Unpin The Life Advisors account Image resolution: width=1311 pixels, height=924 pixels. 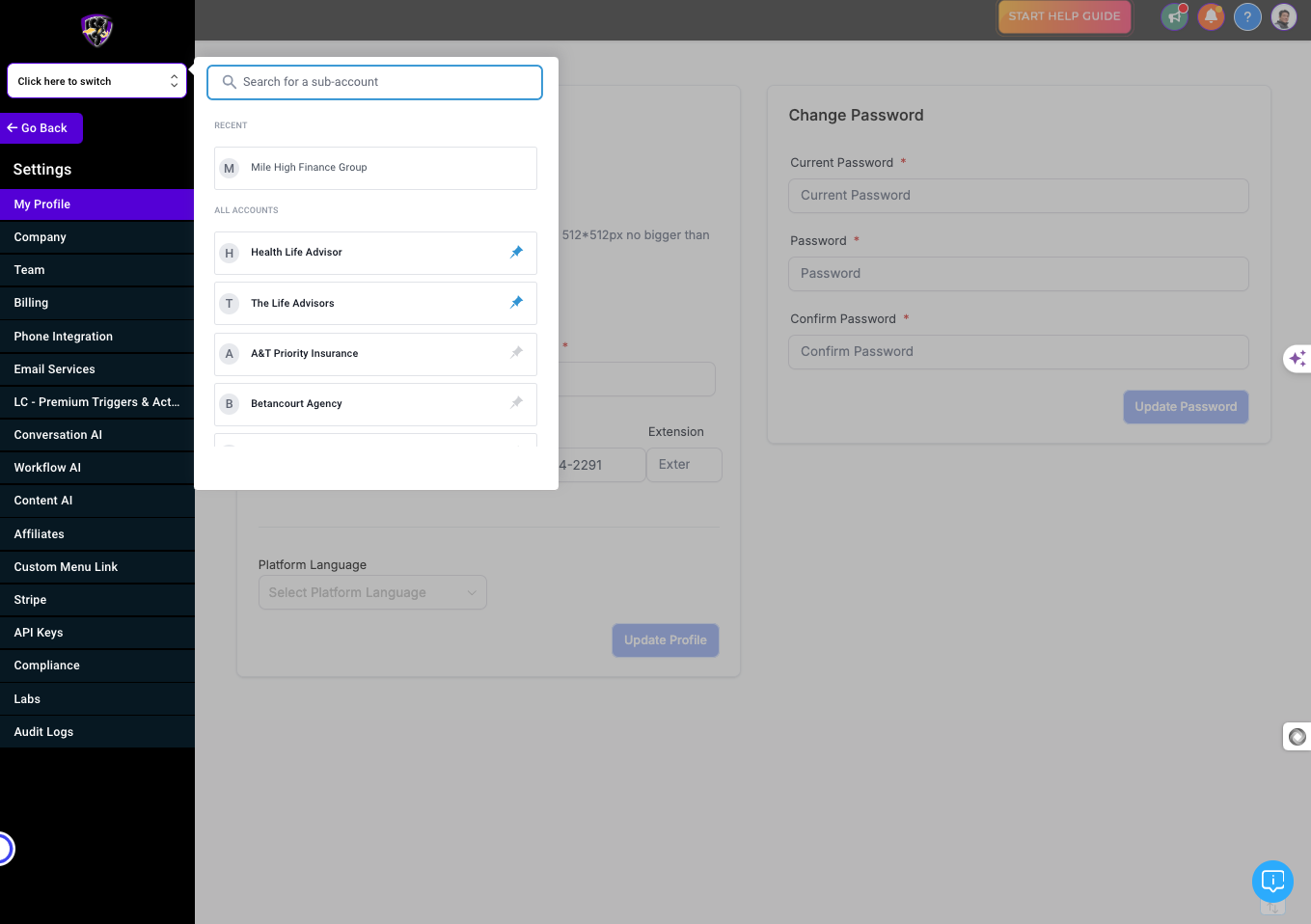pyautogui.click(x=516, y=303)
